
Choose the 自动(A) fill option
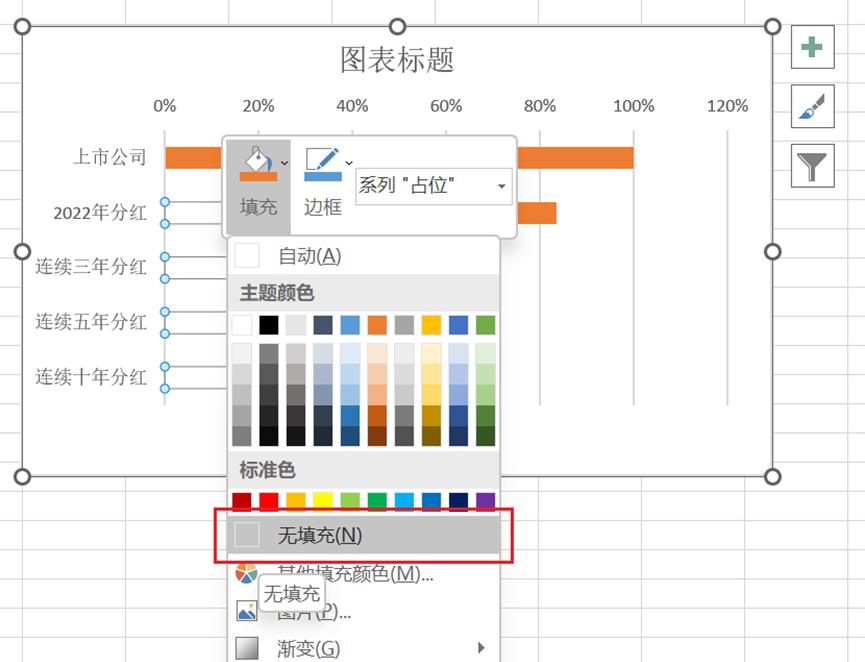364,256
